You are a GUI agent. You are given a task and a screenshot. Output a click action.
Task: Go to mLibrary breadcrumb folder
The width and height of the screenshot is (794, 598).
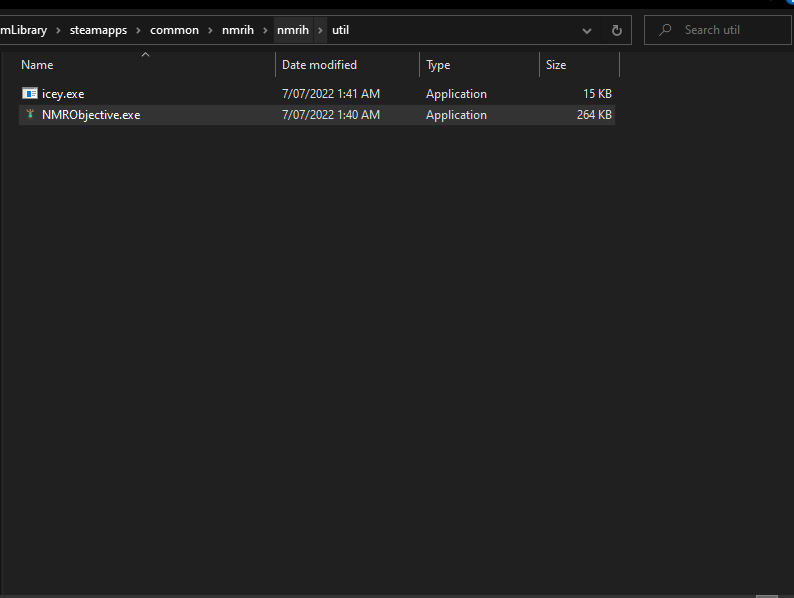[x=23, y=30]
